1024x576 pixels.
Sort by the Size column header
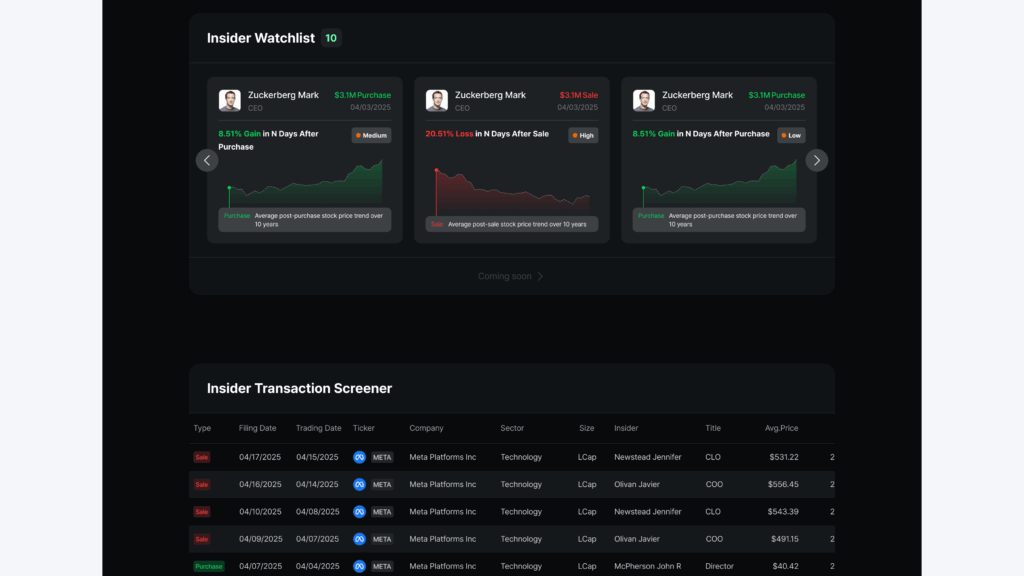tap(586, 428)
